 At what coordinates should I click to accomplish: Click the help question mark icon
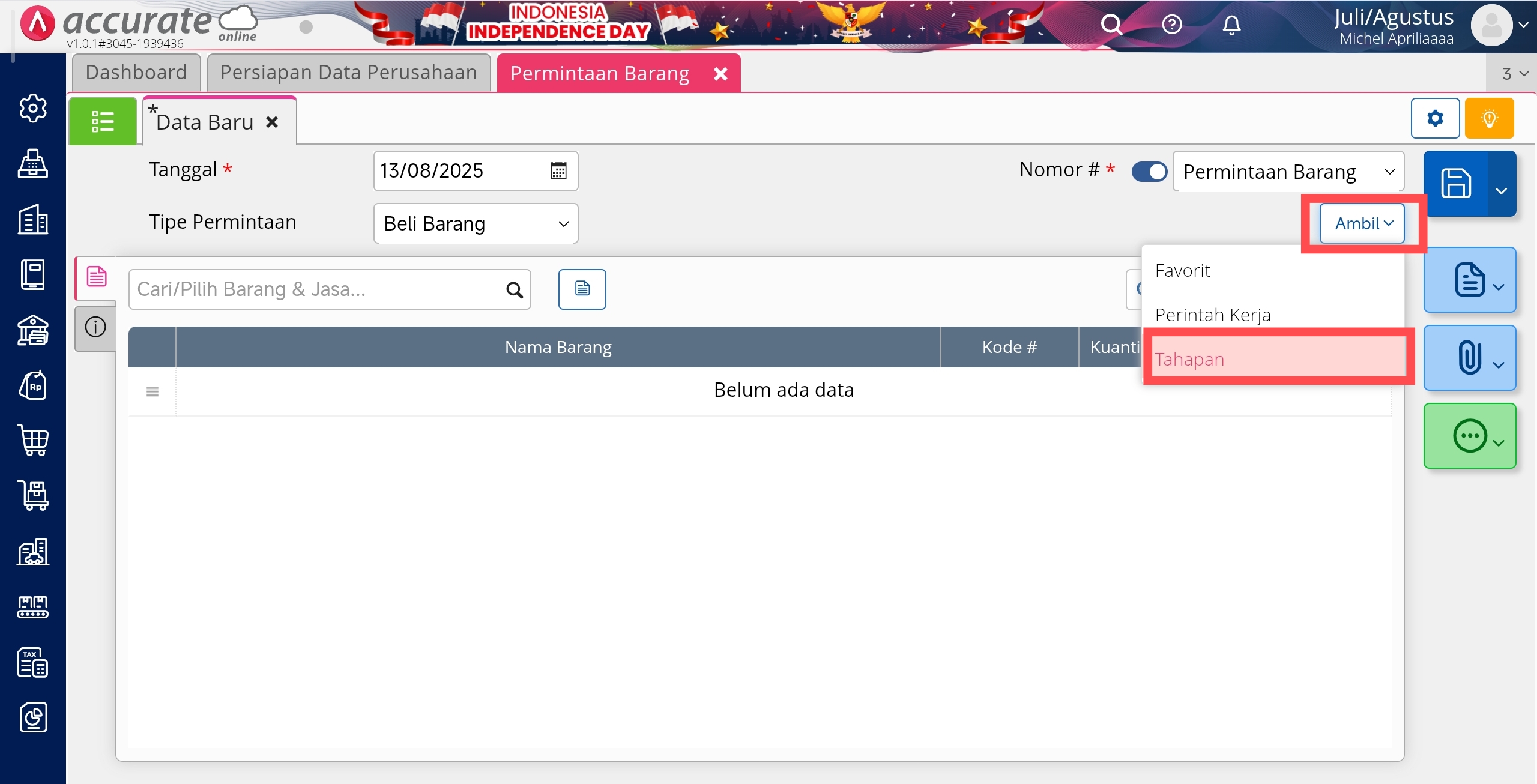1171,25
